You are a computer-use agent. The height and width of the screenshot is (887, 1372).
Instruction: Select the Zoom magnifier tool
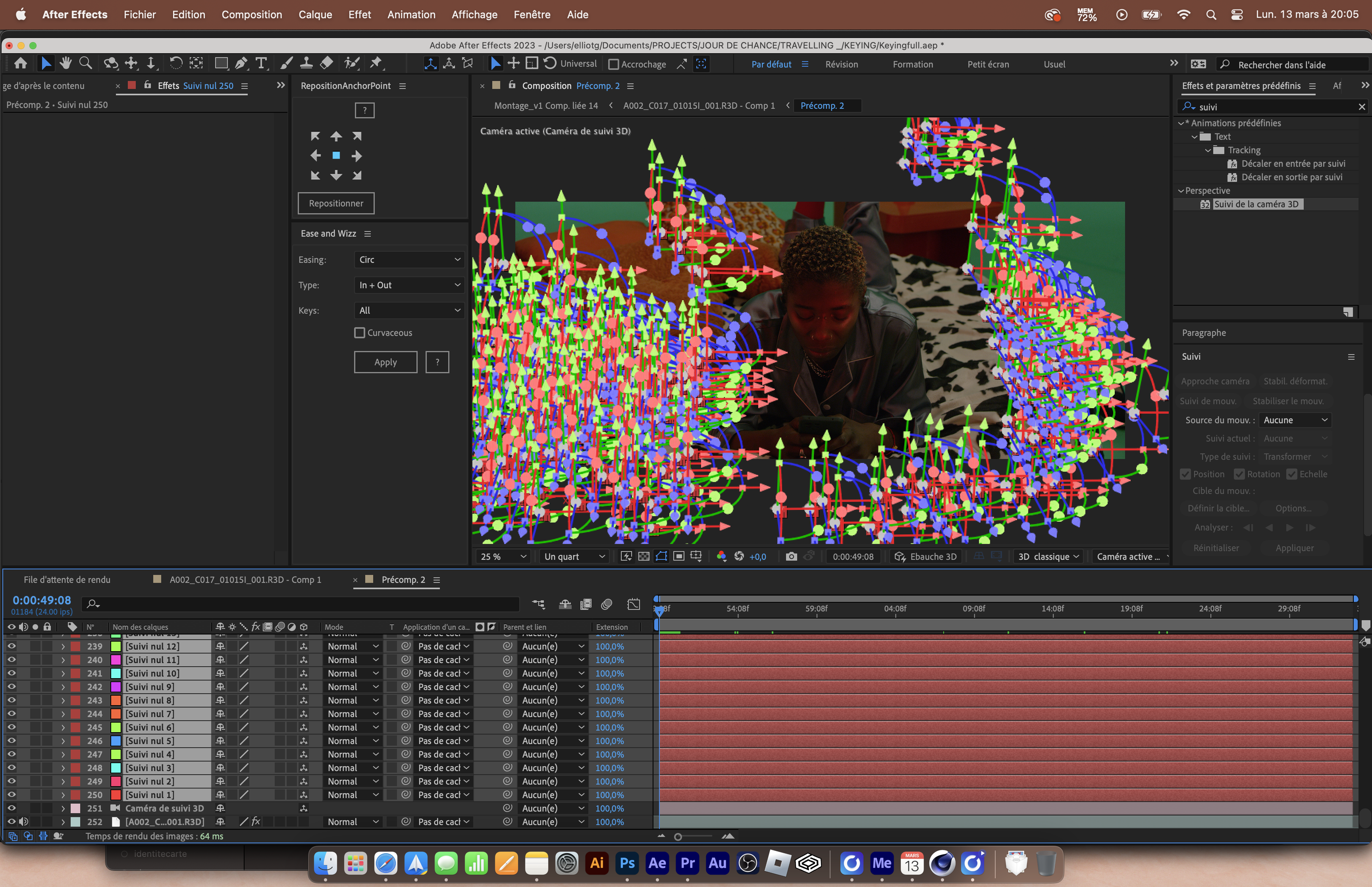tap(85, 64)
